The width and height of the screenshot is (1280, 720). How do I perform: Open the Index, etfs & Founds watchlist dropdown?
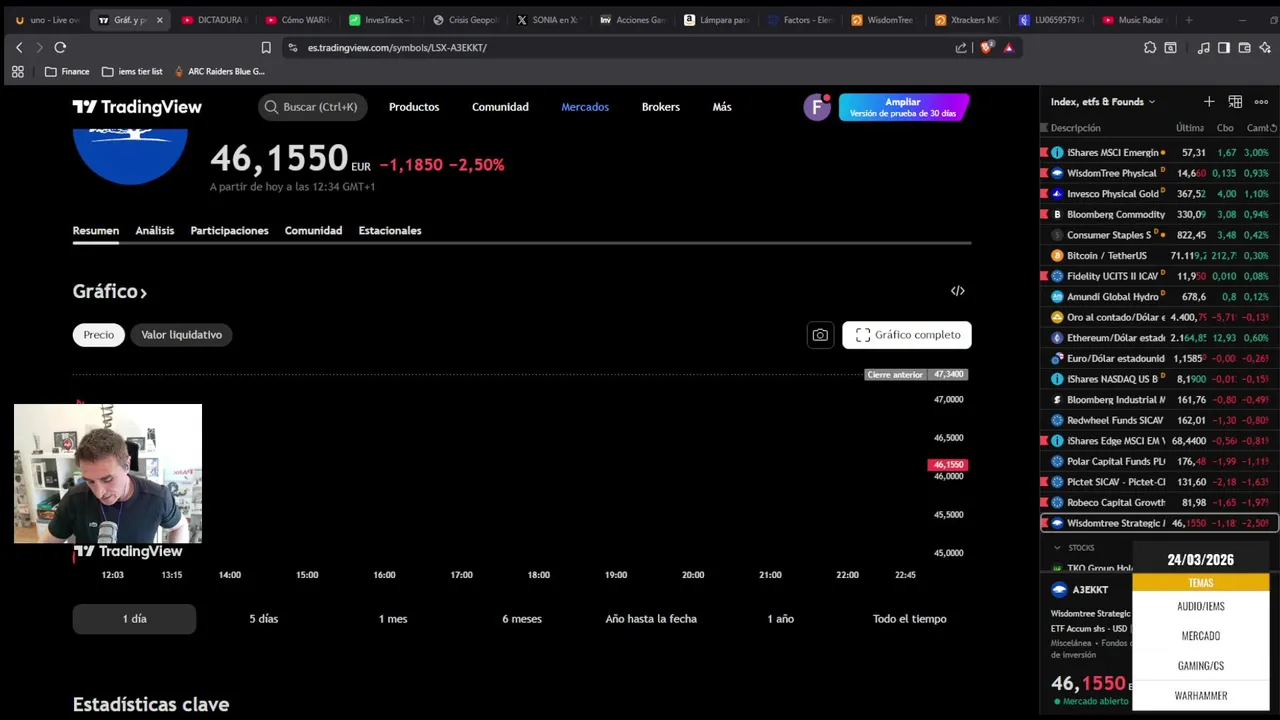(1103, 102)
